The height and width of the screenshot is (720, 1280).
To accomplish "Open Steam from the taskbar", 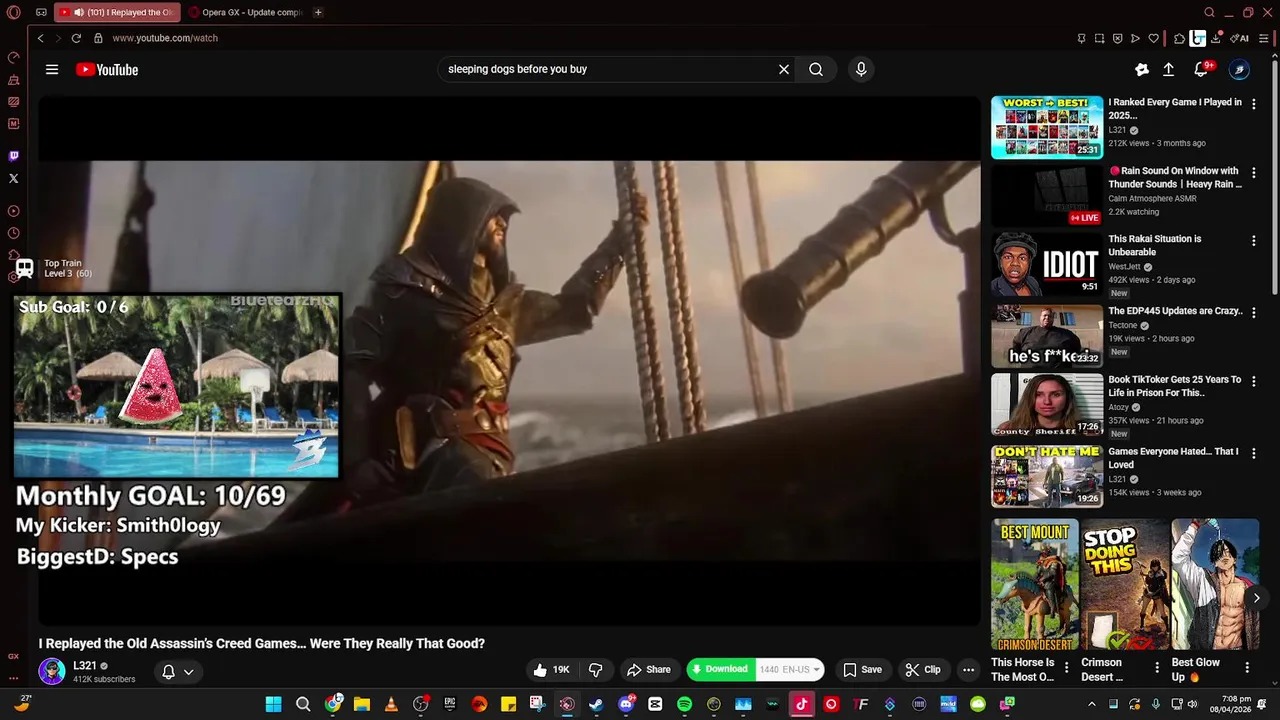I will point(596,705).
